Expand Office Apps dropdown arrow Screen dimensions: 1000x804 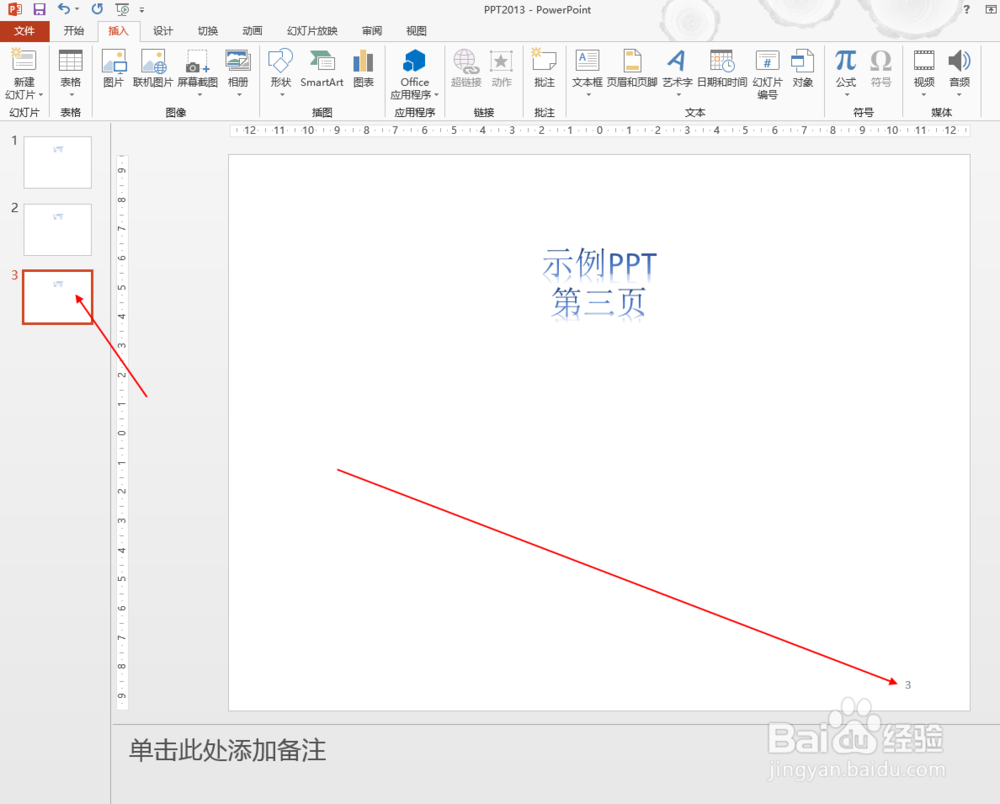coord(436,95)
